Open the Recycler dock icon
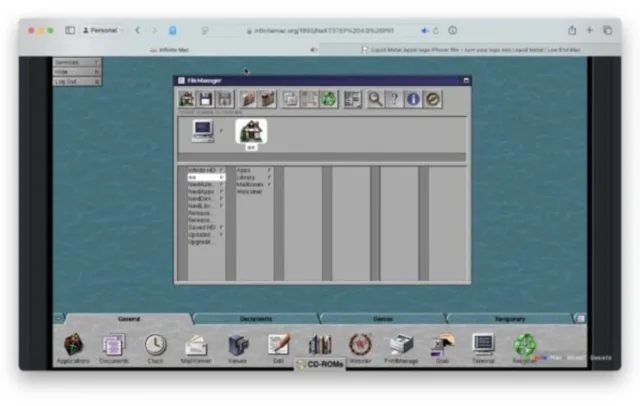 click(x=524, y=345)
